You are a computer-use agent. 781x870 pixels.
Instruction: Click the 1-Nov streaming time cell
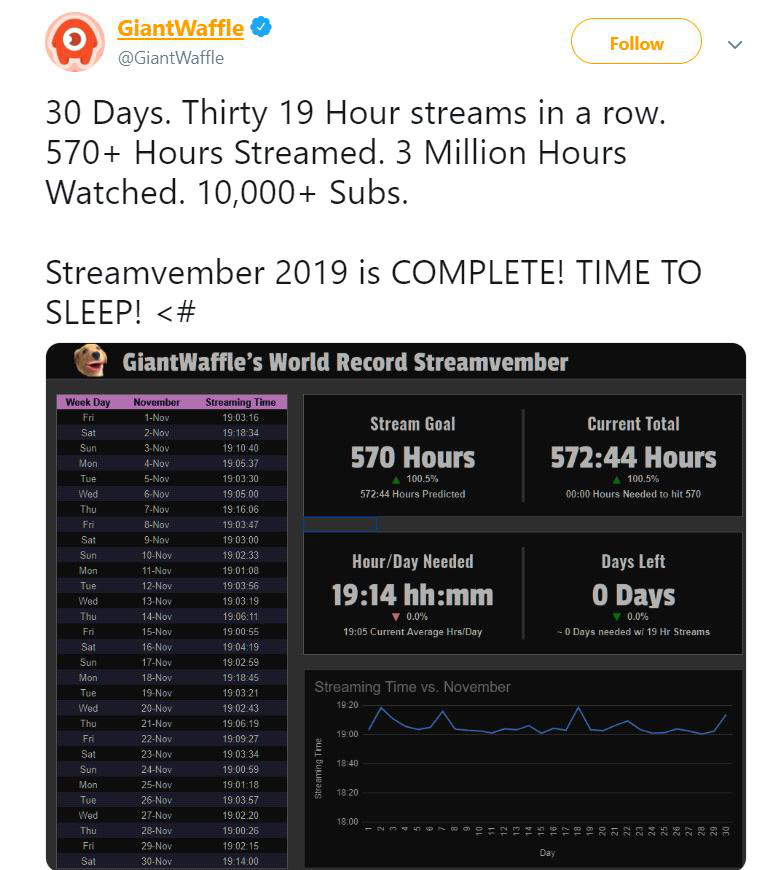tap(240, 417)
